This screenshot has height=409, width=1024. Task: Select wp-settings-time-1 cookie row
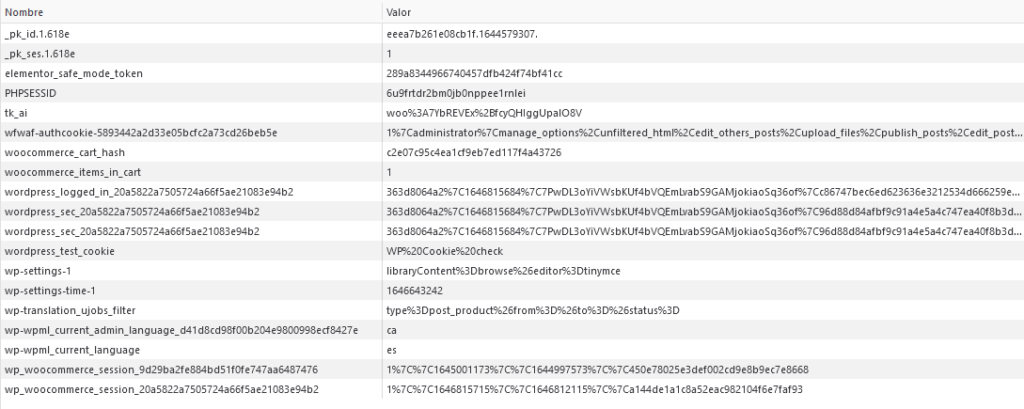512,291
